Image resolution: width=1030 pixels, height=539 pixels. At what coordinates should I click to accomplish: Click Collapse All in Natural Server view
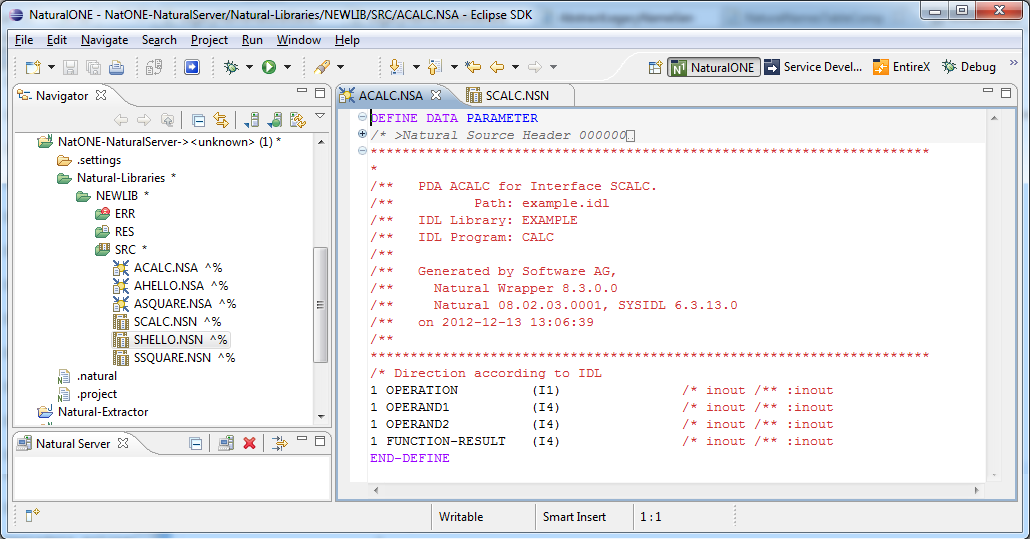coord(195,444)
